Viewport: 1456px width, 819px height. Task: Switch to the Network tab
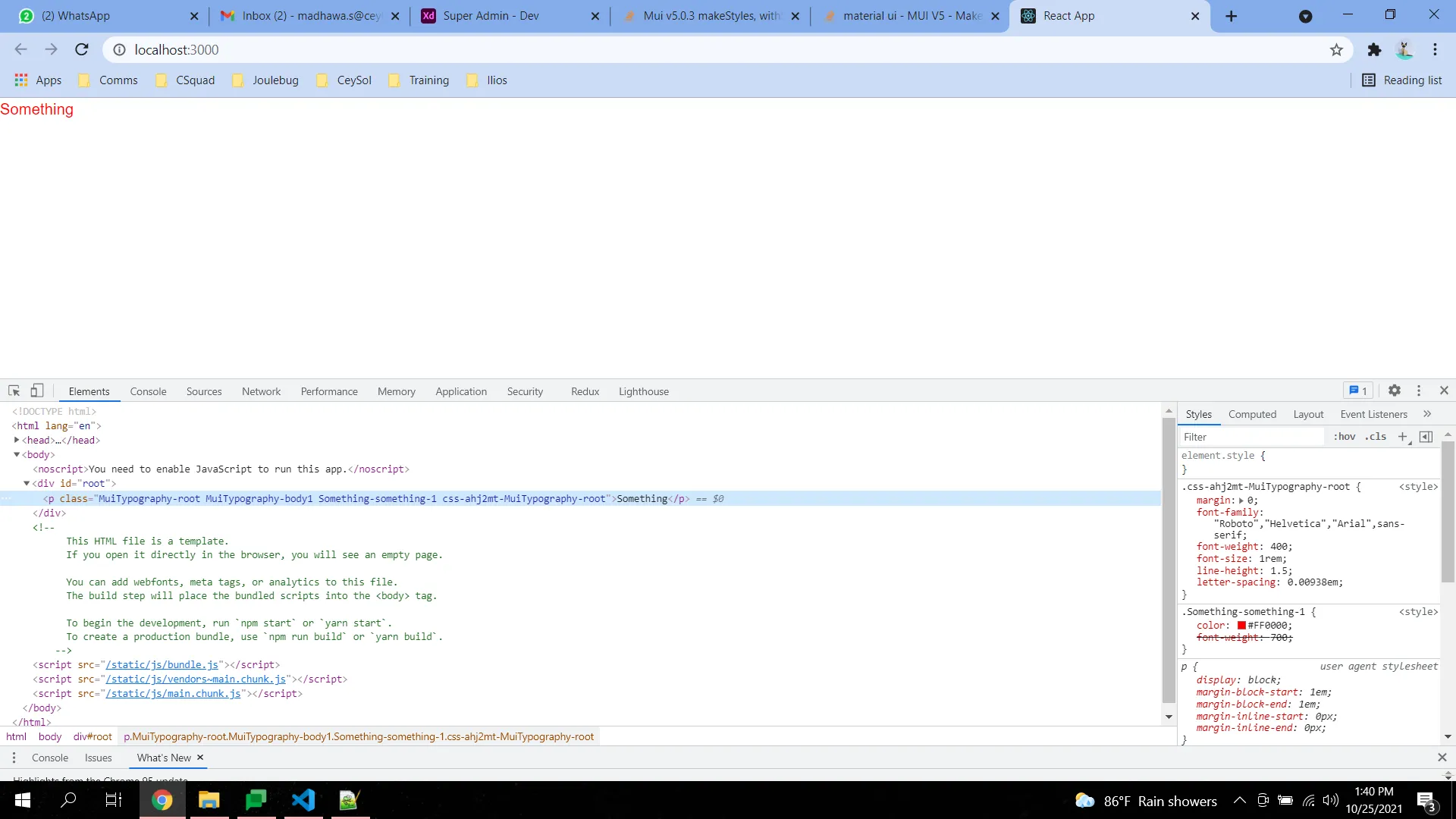261,391
